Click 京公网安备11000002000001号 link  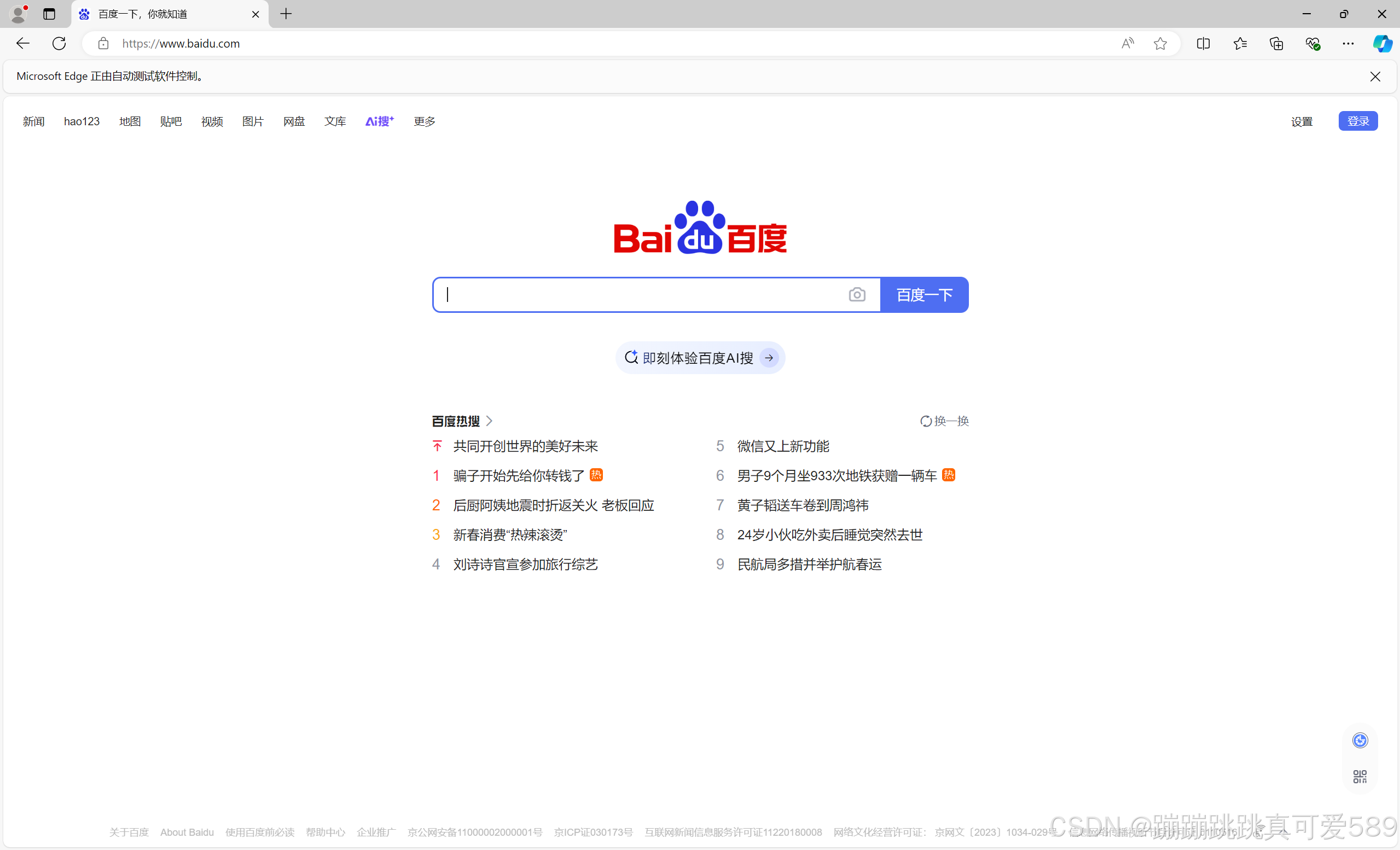(x=475, y=832)
